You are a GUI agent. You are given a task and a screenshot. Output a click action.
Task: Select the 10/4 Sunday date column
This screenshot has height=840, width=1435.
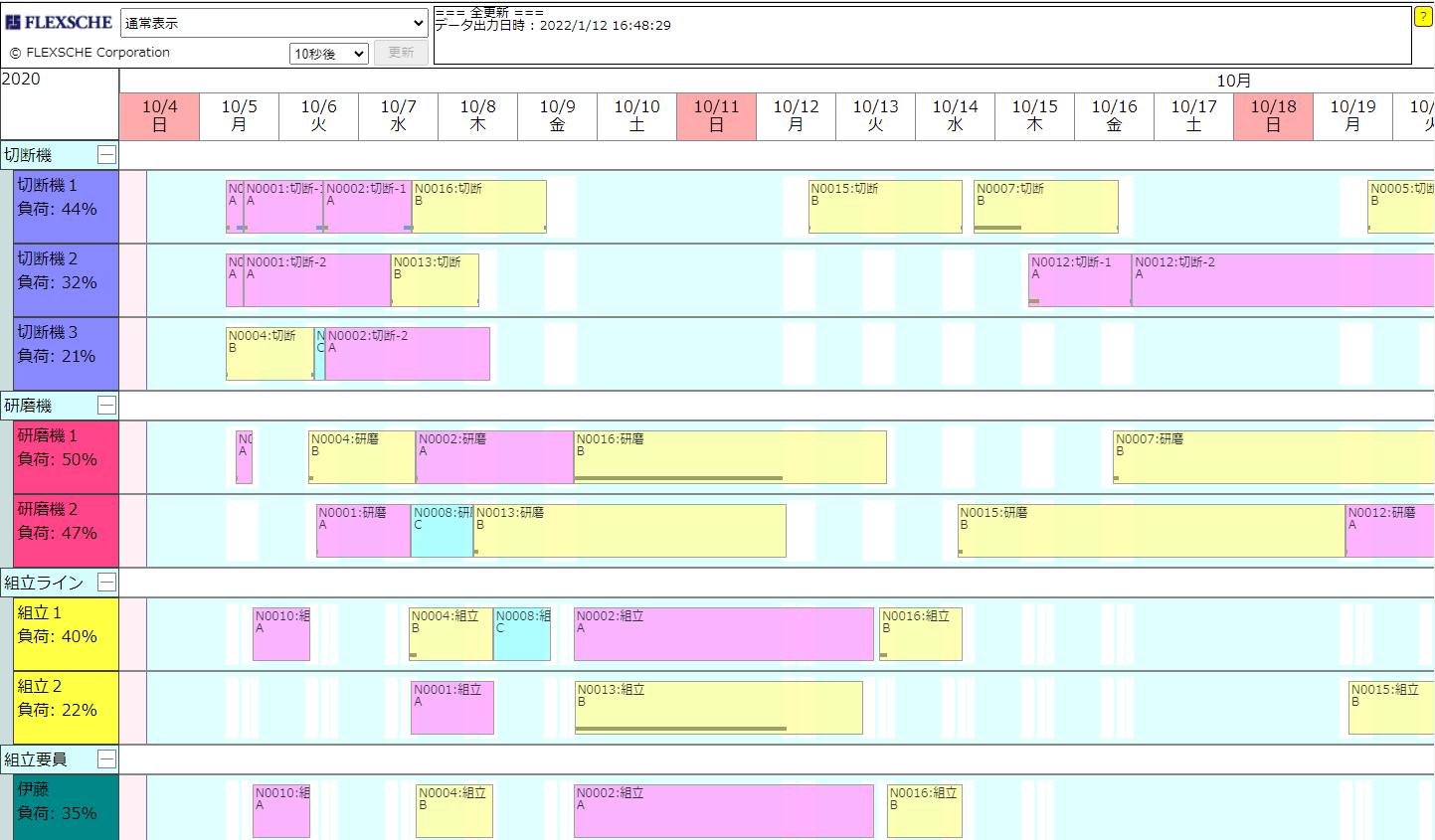(159, 116)
